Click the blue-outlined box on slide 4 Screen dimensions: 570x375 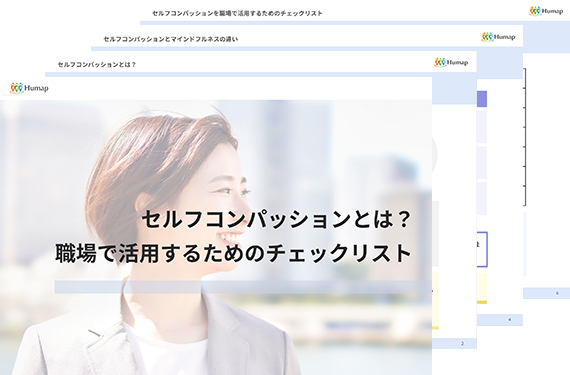(482, 250)
